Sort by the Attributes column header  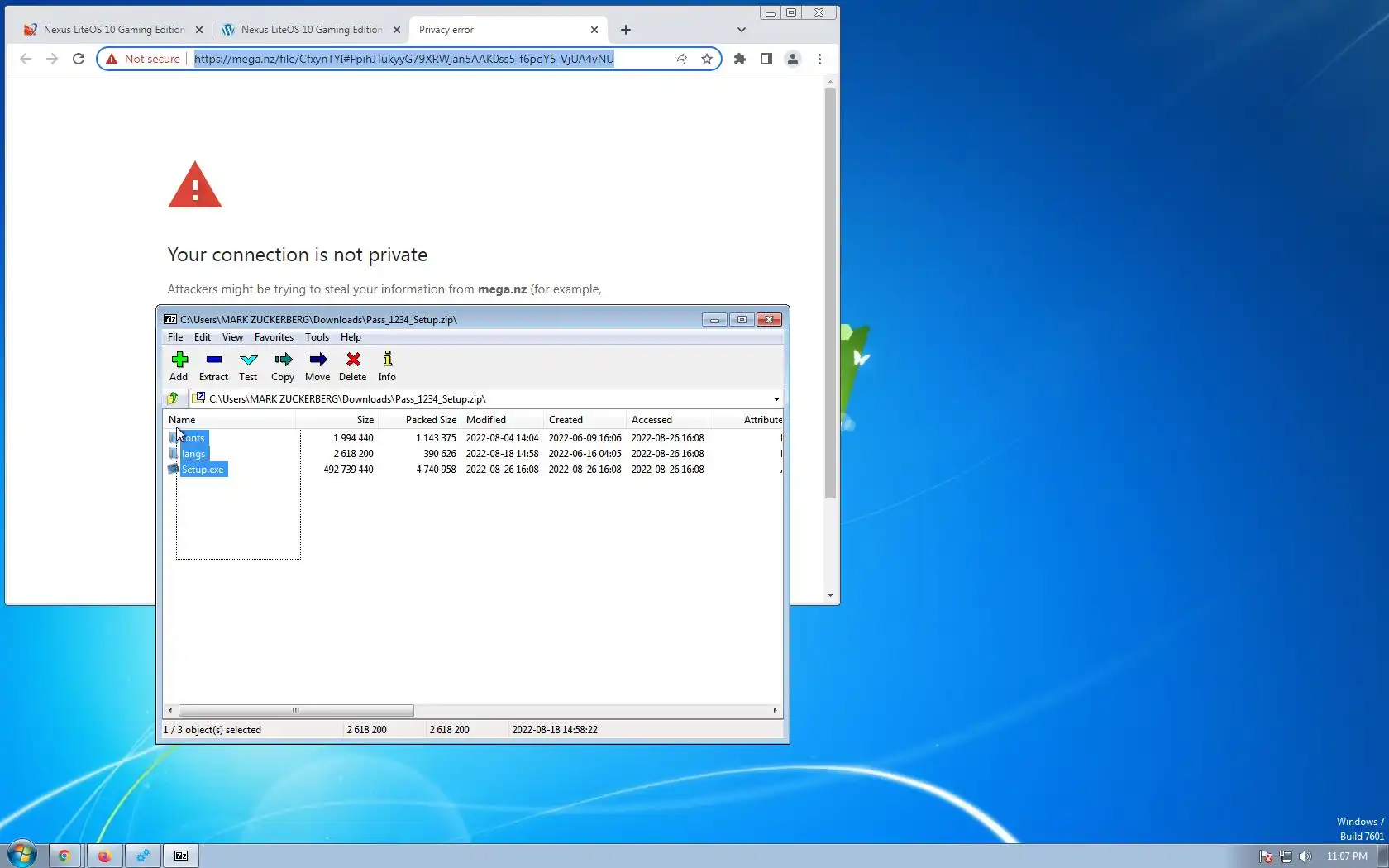click(747, 420)
